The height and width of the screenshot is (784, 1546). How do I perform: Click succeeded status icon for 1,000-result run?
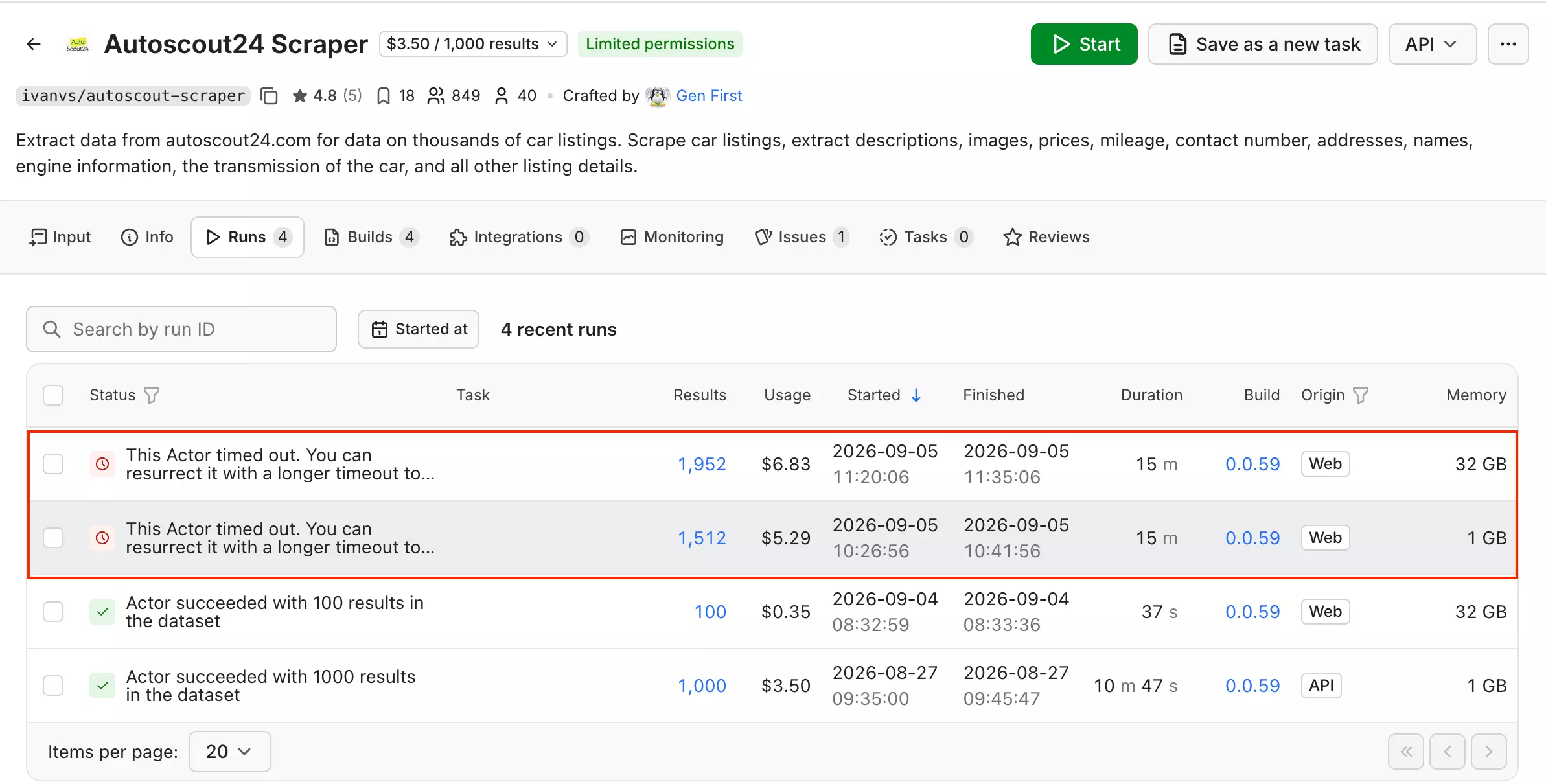(x=102, y=686)
